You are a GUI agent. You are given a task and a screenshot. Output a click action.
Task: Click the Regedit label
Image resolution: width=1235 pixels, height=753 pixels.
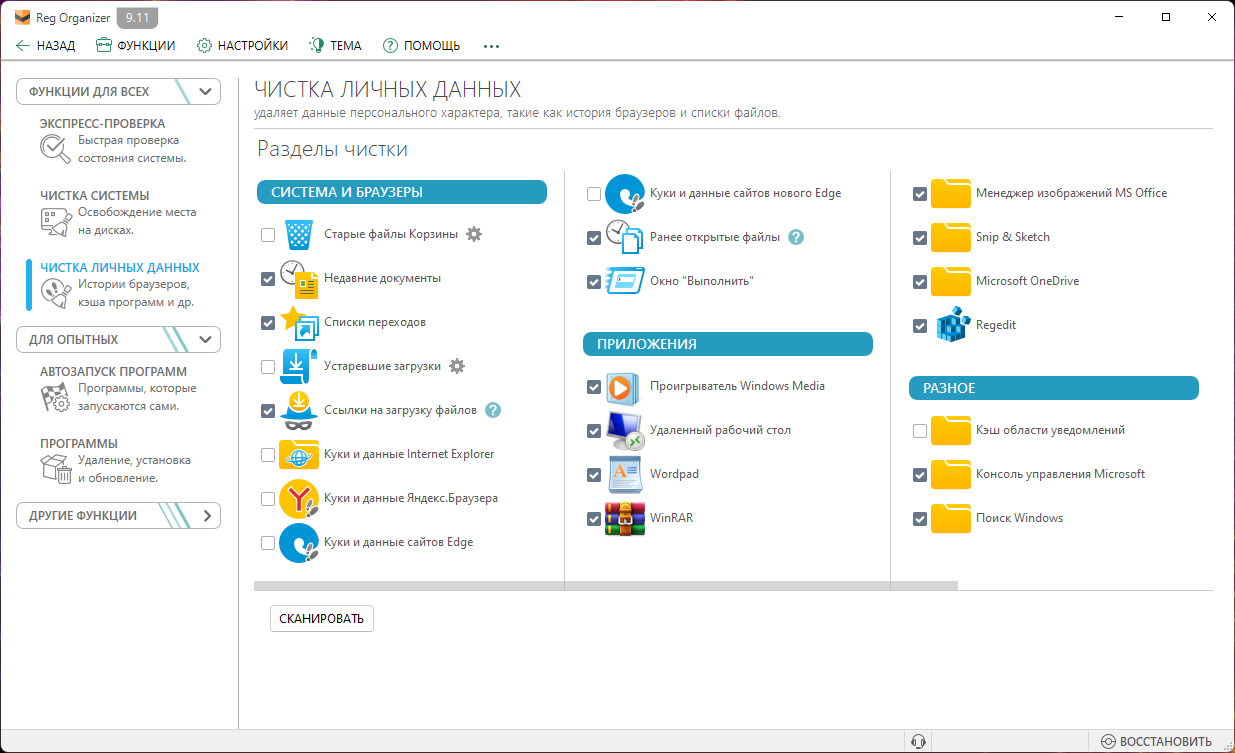(x=996, y=326)
